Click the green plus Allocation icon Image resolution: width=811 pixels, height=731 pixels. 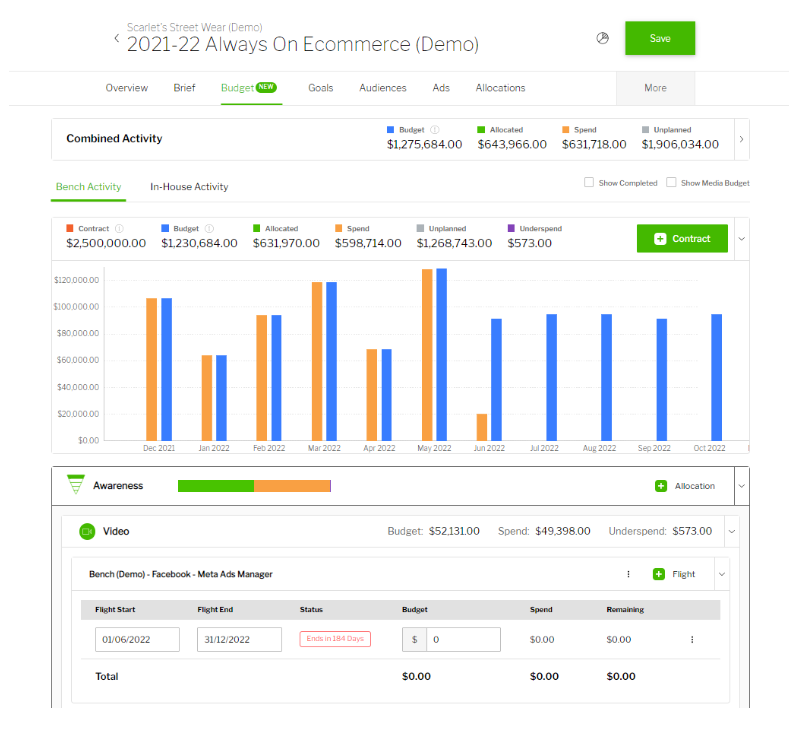pyautogui.click(x=661, y=486)
